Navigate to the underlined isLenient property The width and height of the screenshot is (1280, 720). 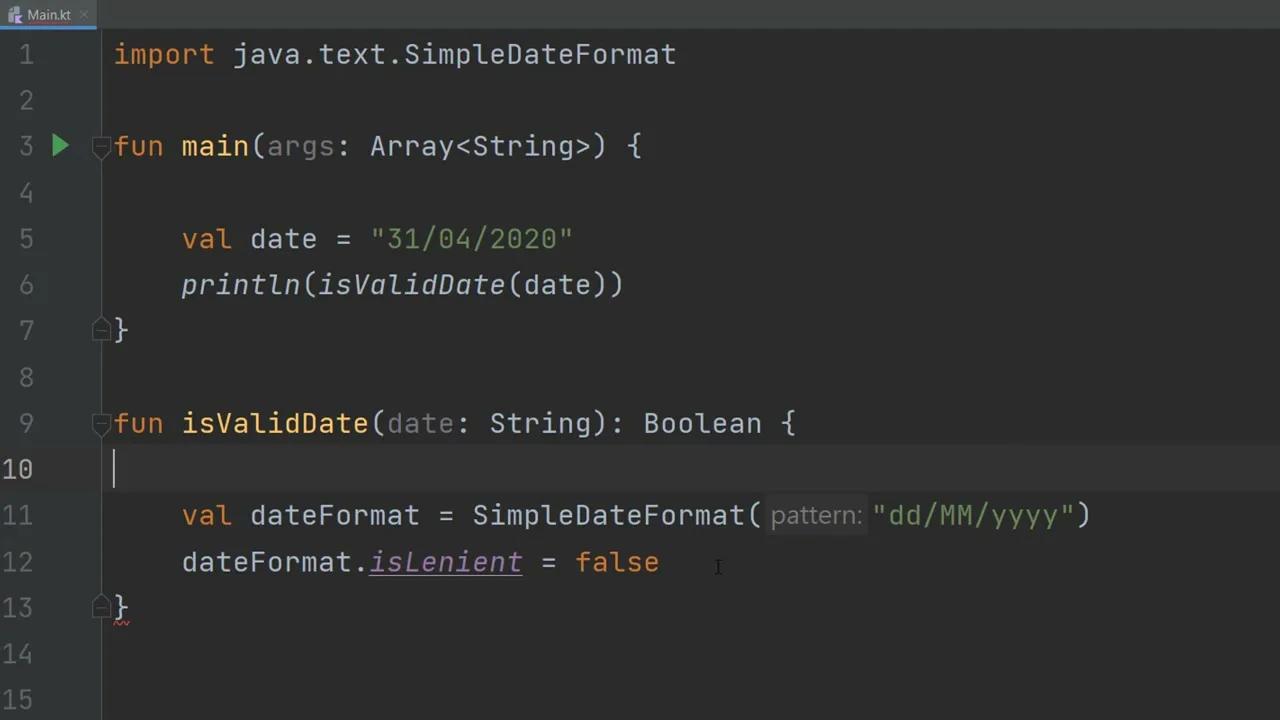pyautogui.click(x=445, y=562)
